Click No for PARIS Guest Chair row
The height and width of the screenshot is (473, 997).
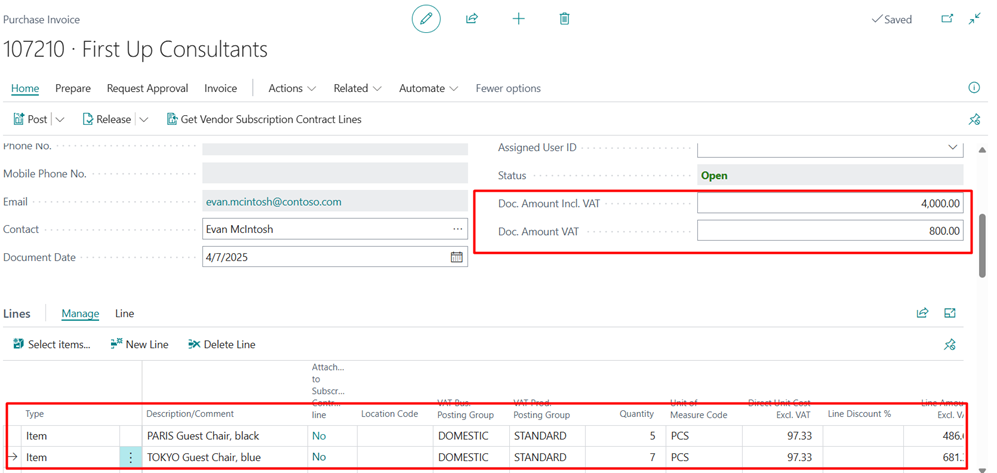pos(319,436)
